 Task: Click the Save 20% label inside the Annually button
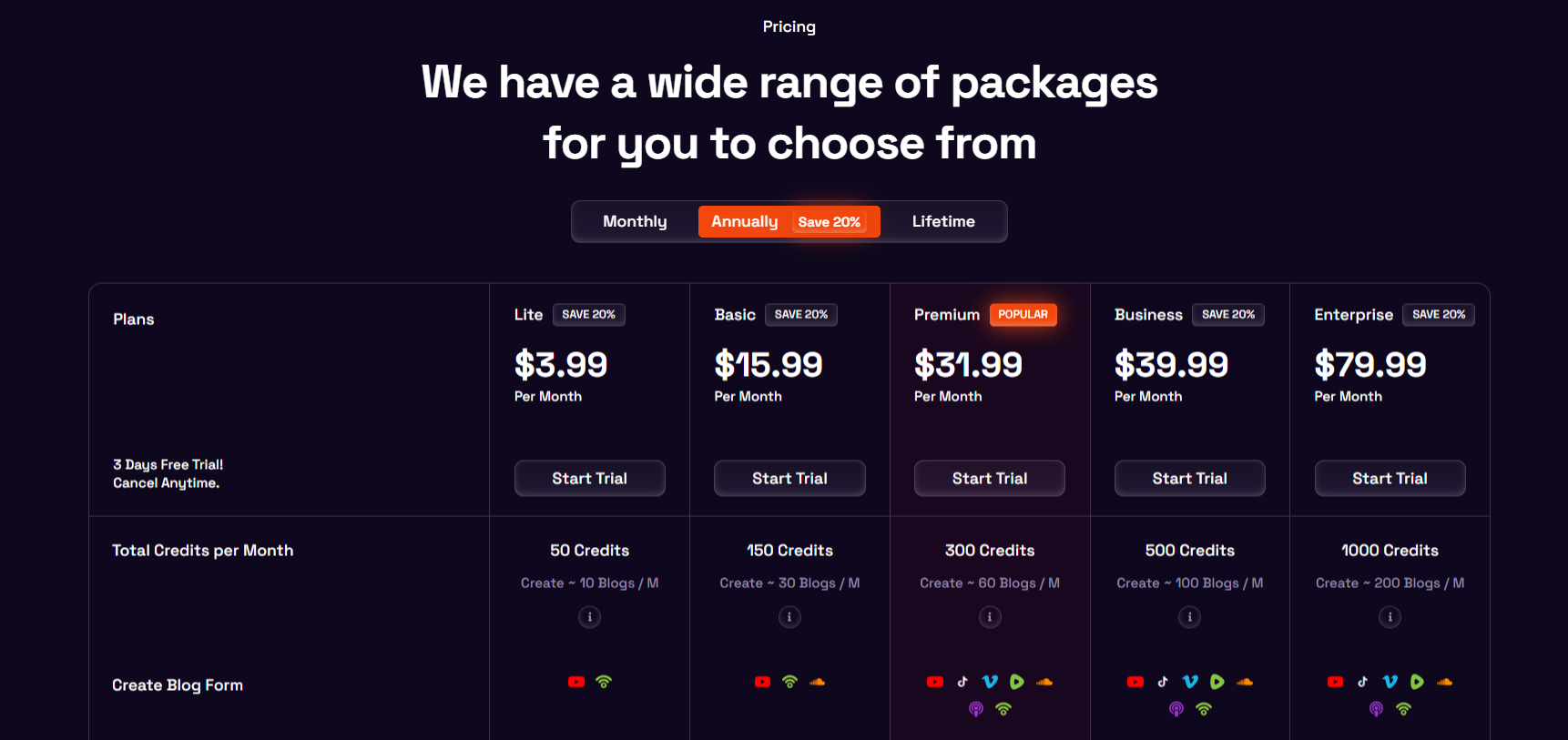[830, 221]
